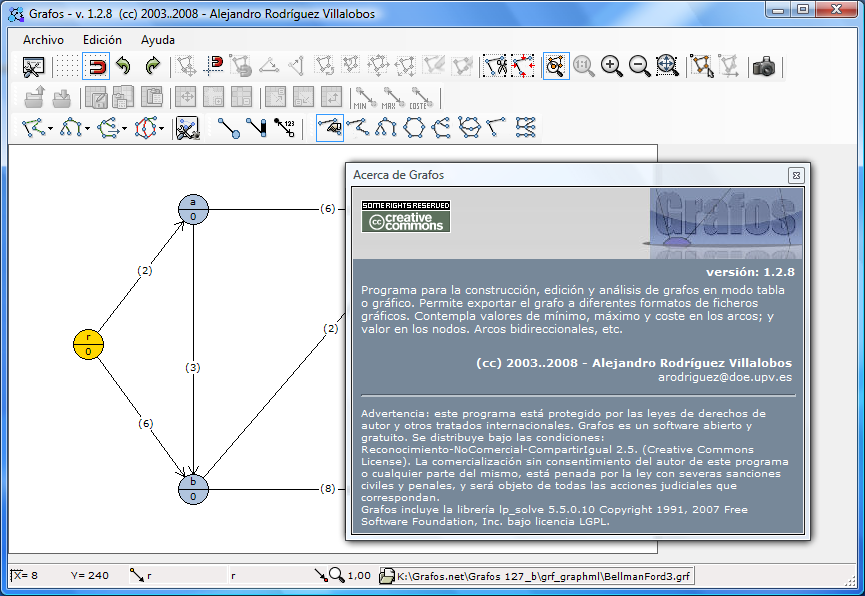Open the first graph generator dropdown
The height and width of the screenshot is (596, 865).
[49, 128]
